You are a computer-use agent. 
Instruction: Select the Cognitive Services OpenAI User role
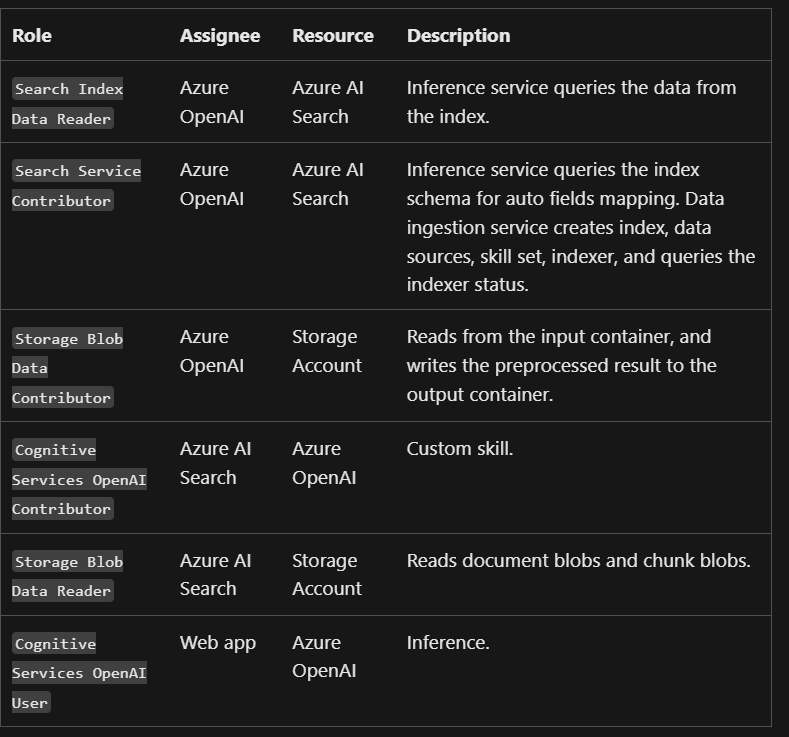[80, 673]
